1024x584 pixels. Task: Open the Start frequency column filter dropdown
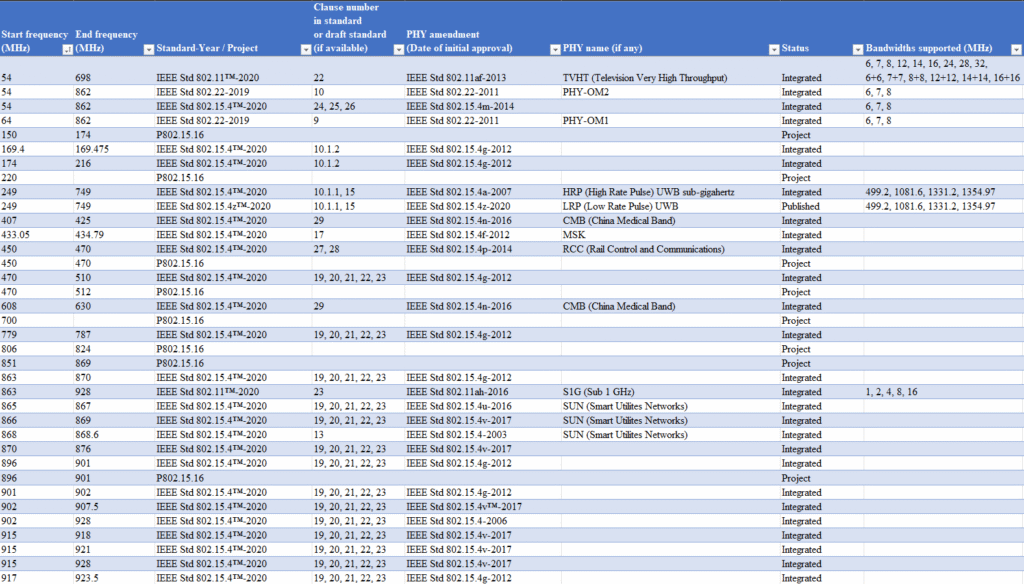point(66,49)
